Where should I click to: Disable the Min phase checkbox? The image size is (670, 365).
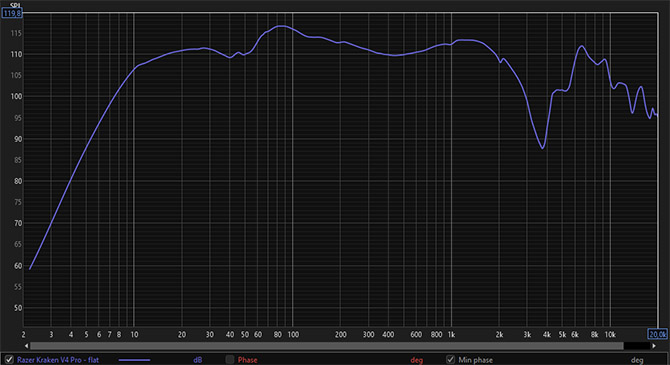click(450, 360)
